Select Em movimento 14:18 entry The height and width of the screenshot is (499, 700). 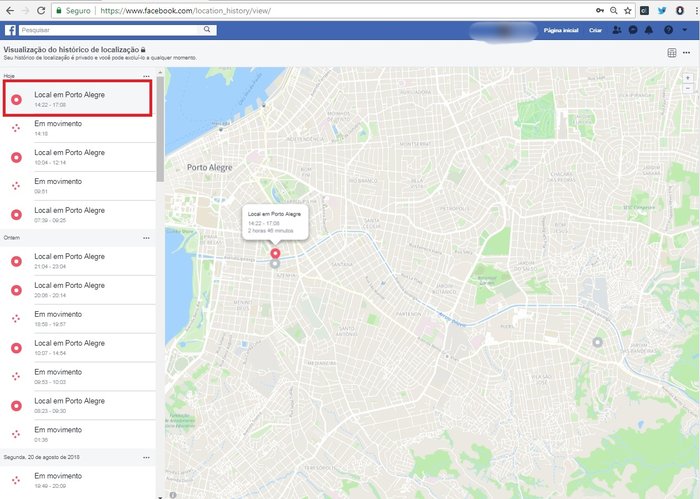[x=78, y=128]
